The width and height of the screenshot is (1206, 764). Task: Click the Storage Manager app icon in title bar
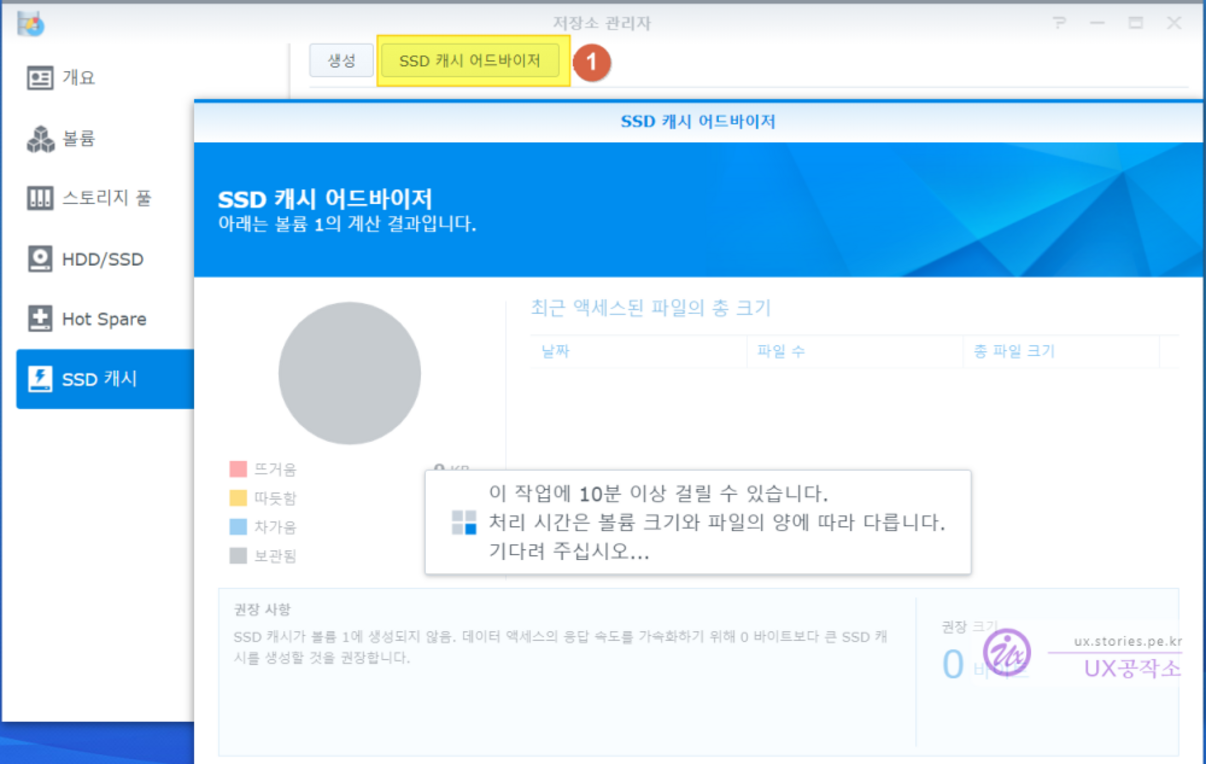30,23
